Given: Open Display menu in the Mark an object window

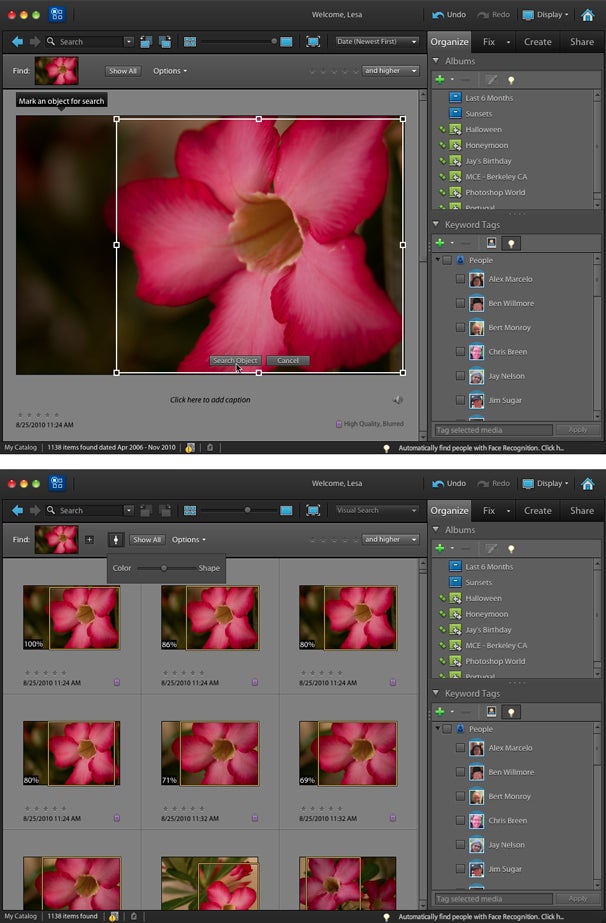Looking at the screenshot, I should pyautogui.click(x=545, y=15).
